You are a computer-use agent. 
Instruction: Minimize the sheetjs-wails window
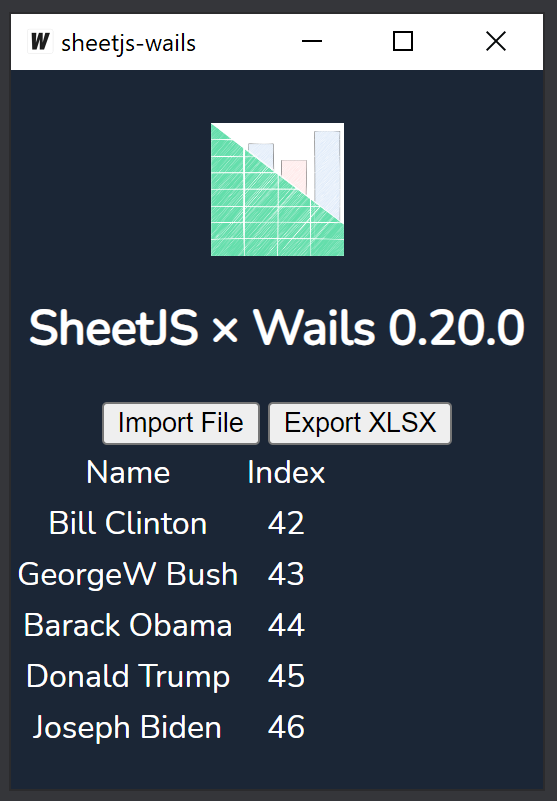tap(312, 42)
